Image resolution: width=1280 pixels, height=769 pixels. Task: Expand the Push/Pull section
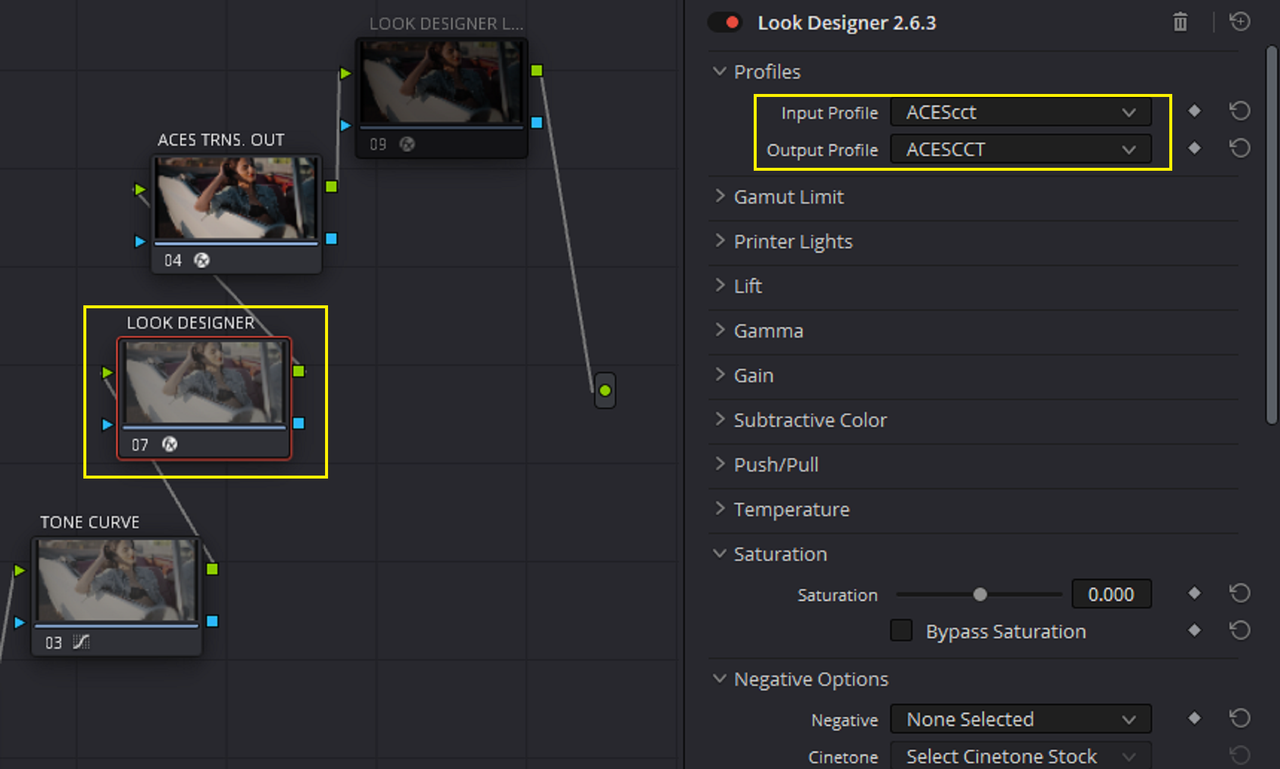pyautogui.click(x=719, y=464)
